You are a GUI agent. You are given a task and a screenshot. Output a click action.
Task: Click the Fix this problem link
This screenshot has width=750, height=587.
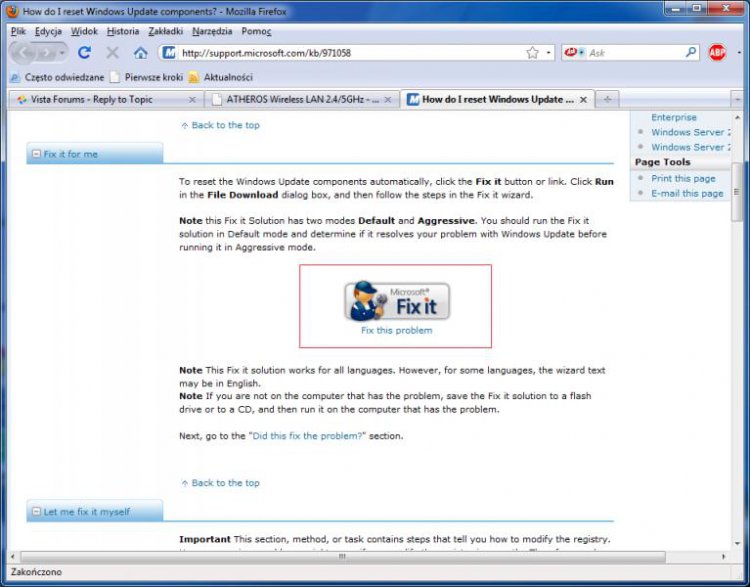397,330
